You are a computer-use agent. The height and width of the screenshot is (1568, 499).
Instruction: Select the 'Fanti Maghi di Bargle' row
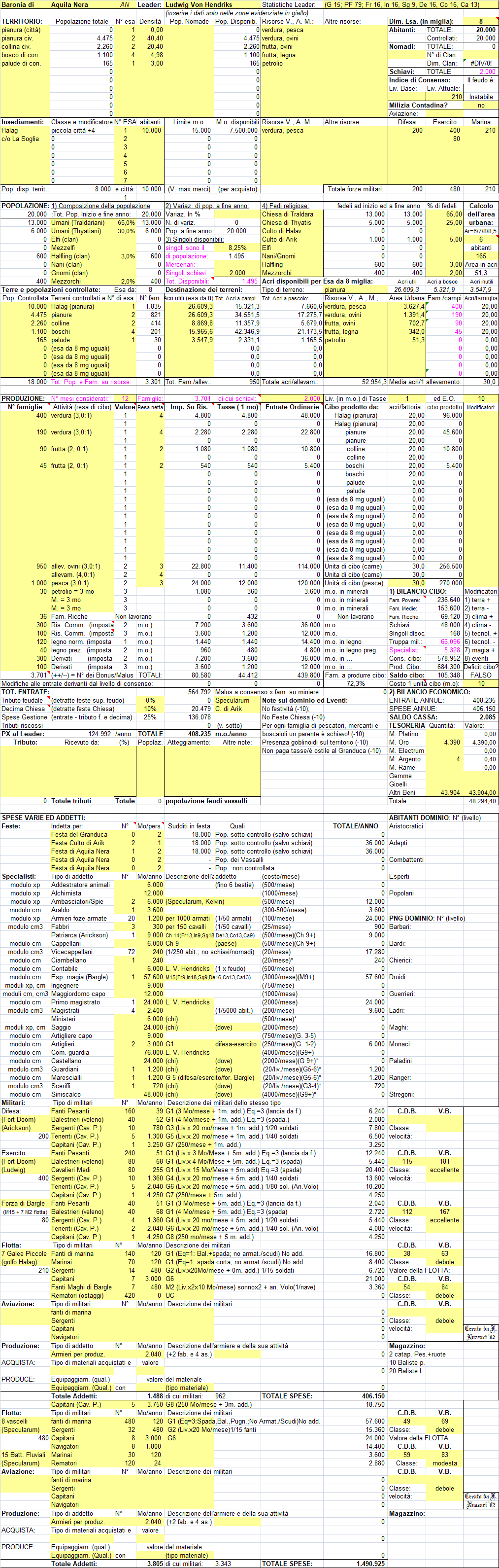coord(82,1287)
